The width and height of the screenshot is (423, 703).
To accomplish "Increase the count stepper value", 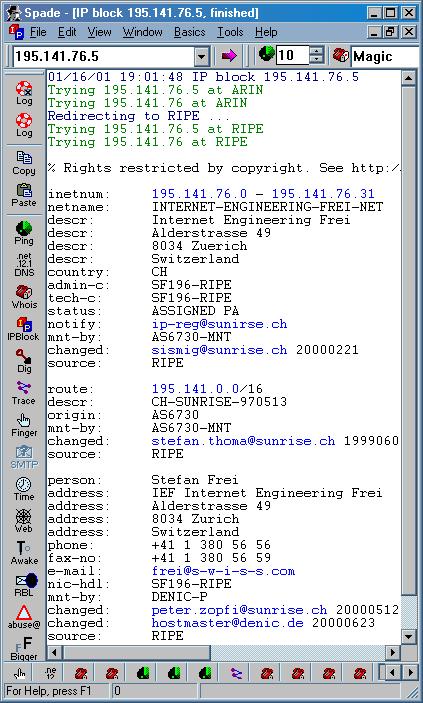I will tap(317, 51).
